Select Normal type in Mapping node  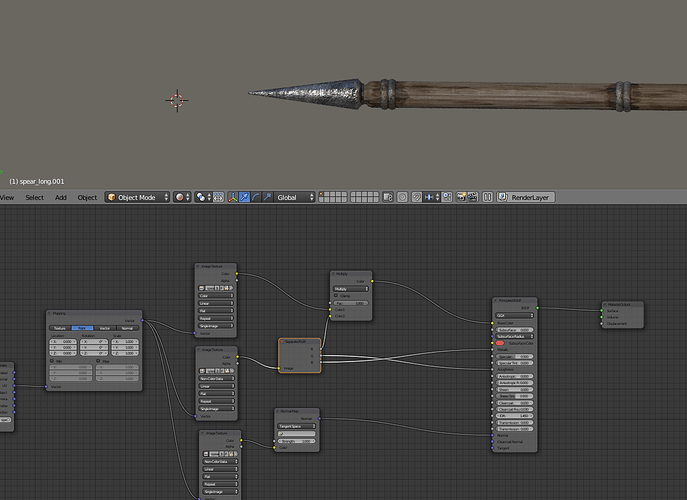coord(127,328)
